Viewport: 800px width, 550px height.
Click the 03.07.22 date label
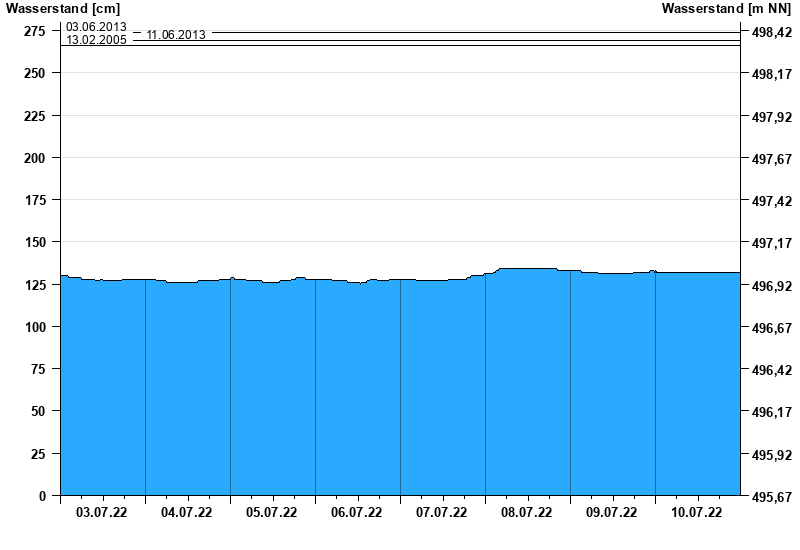pyautogui.click(x=102, y=513)
